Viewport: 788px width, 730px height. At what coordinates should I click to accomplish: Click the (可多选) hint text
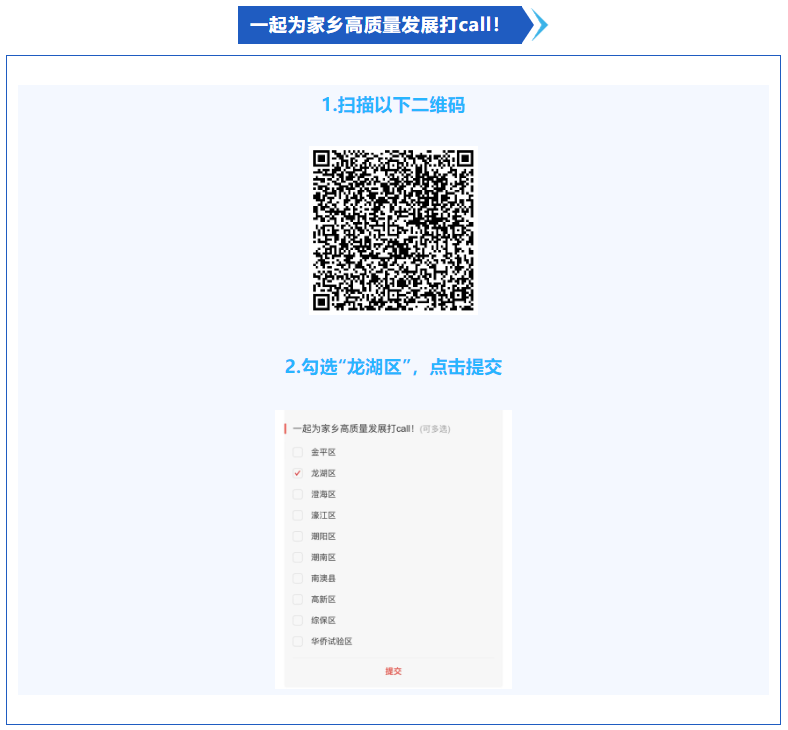click(435, 429)
